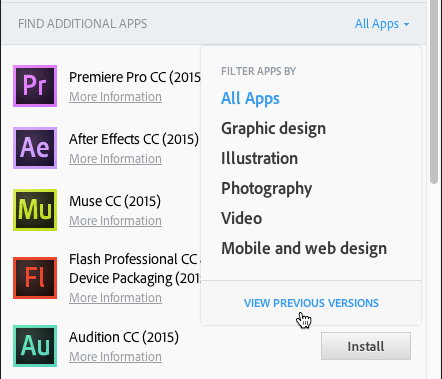Screen dimensions: 442x379
Task: Select All Apps in filter menu
Action: click(x=250, y=99)
